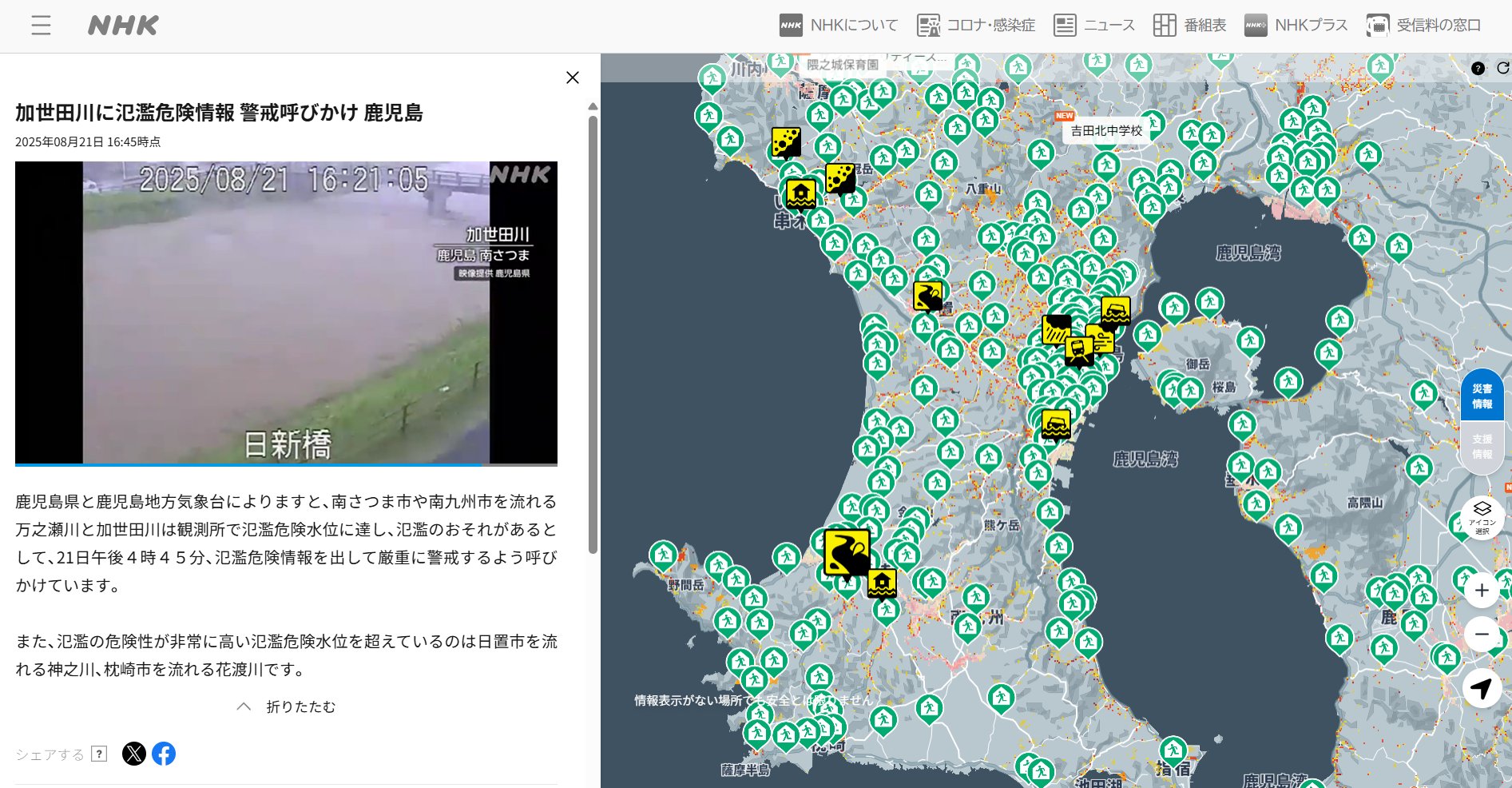Screen dimensions: 1512x788
Task: Click the current location arrow on the map
Action: click(1482, 687)
